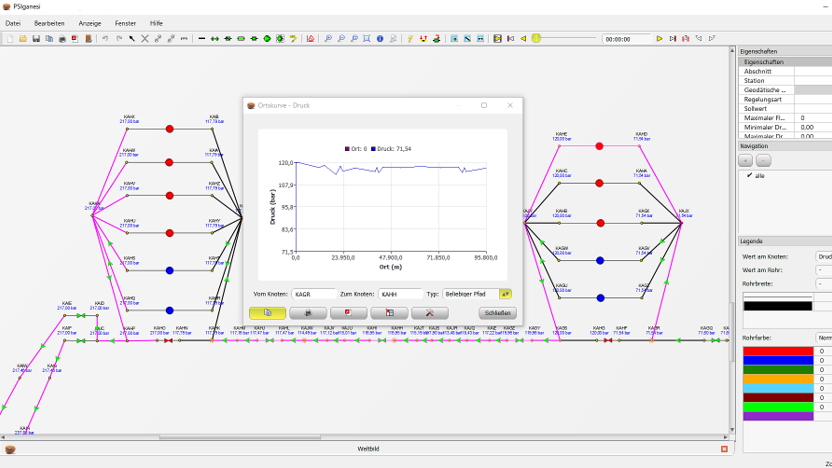The image size is (832, 468).
Task: Save the network with the floppy disk icon
Action: click(36, 39)
